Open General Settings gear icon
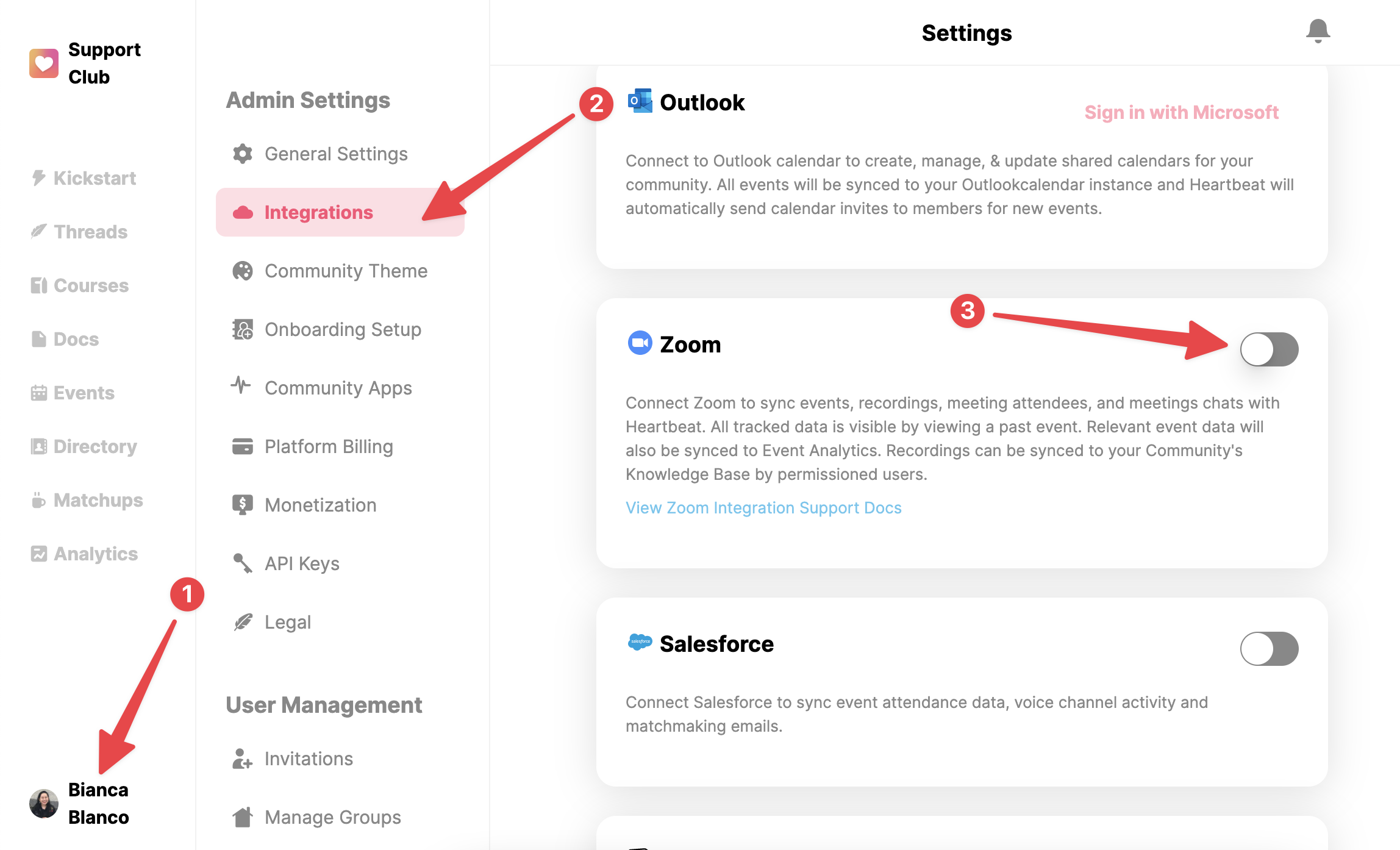 click(x=243, y=154)
